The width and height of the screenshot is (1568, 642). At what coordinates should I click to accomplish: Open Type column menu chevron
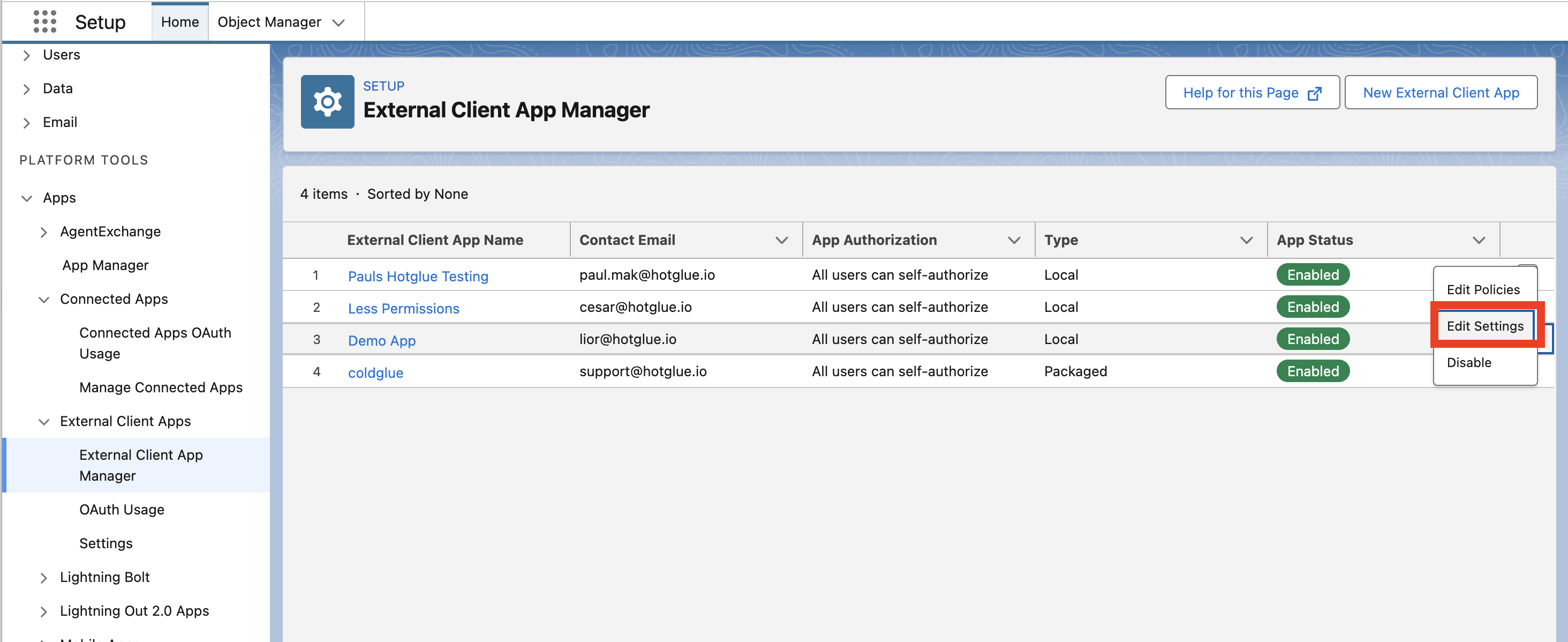tap(1246, 241)
